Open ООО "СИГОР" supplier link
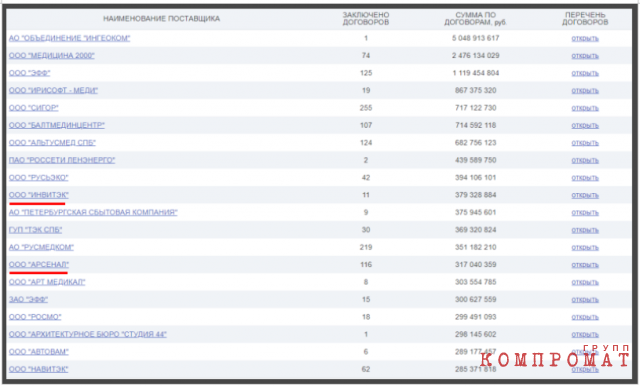This screenshot has height=387, width=640. 33,108
